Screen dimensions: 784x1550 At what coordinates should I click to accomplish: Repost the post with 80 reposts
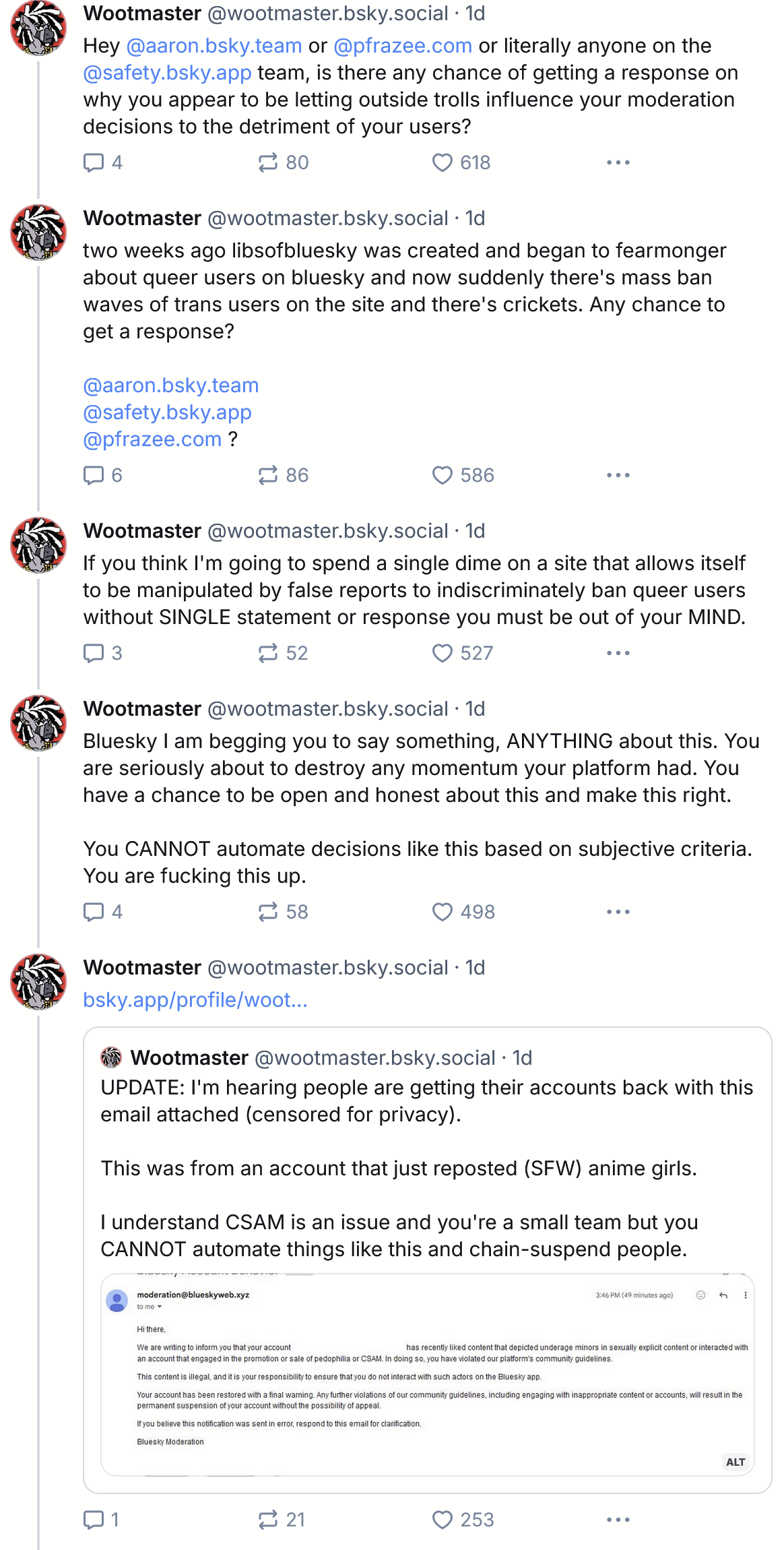[x=268, y=162]
